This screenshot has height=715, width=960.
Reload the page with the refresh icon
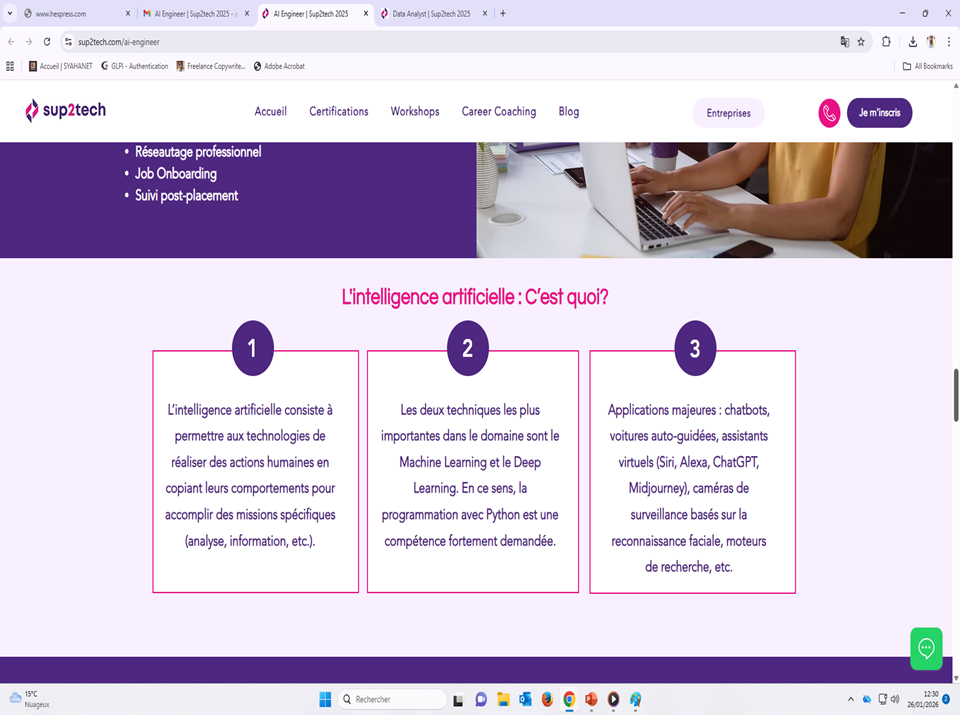(47, 42)
